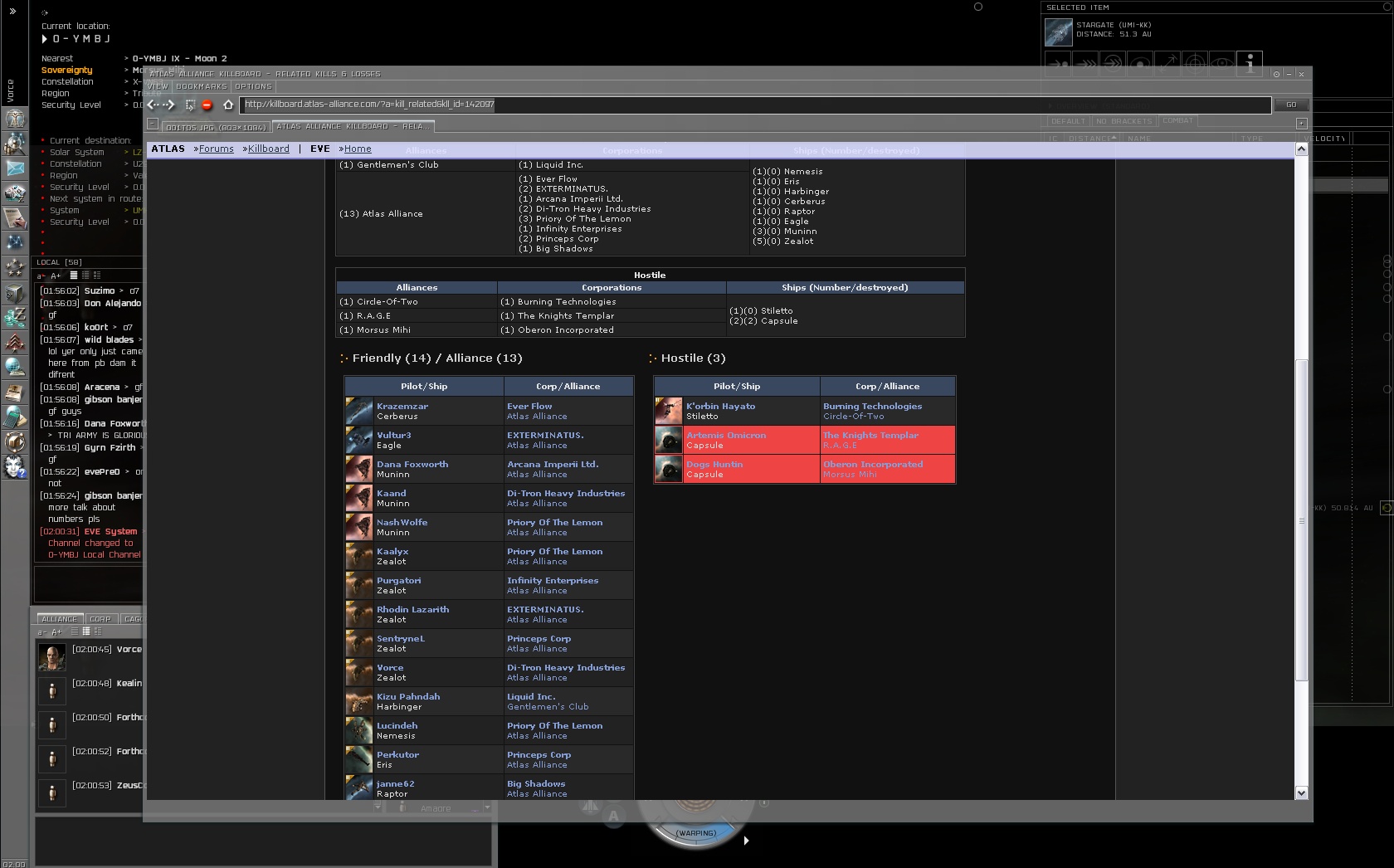Switch to the 001TDS.JPG browser tab
The image size is (1394, 868).
point(216,127)
